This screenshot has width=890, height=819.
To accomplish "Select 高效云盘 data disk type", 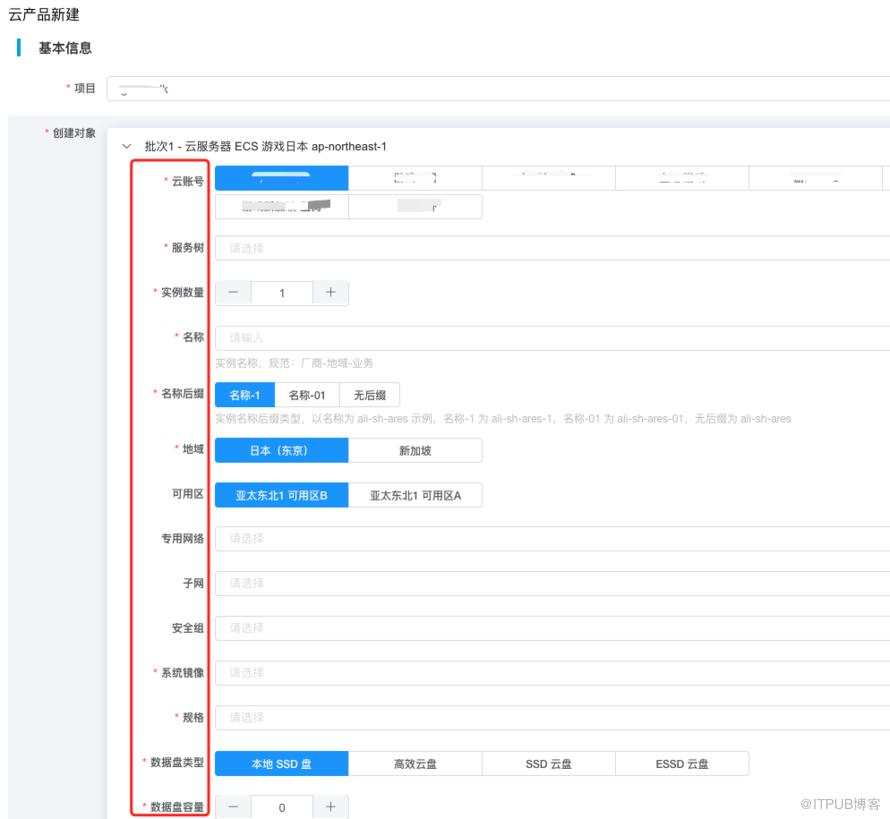I will (x=415, y=764).
